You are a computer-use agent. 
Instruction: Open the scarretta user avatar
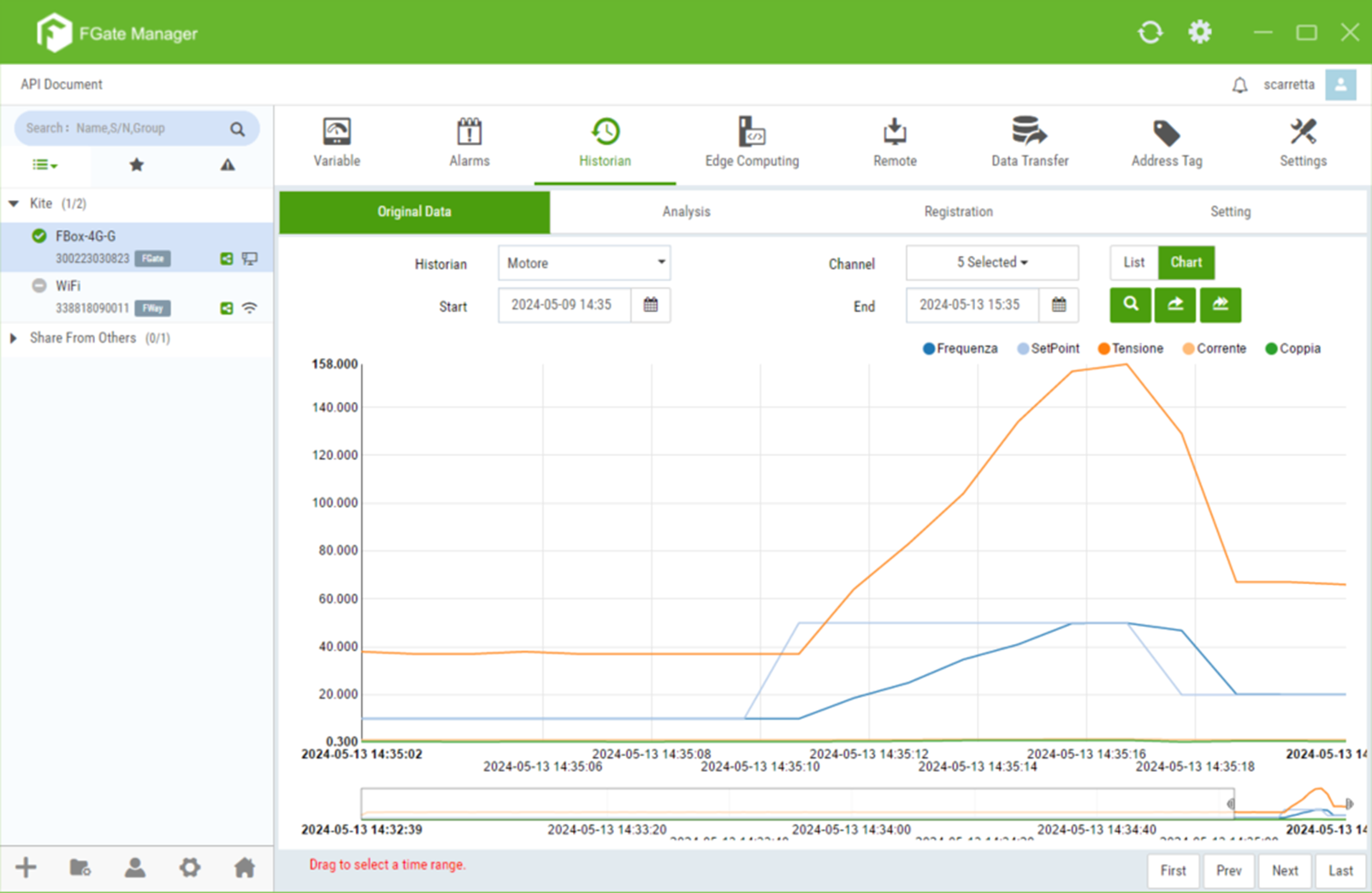(1340, 85)
